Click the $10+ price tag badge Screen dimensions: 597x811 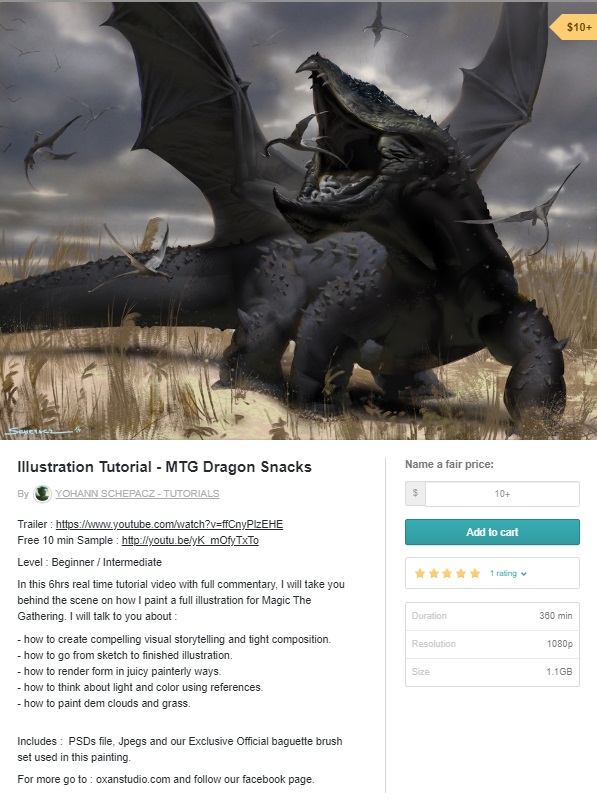point(573,27)
